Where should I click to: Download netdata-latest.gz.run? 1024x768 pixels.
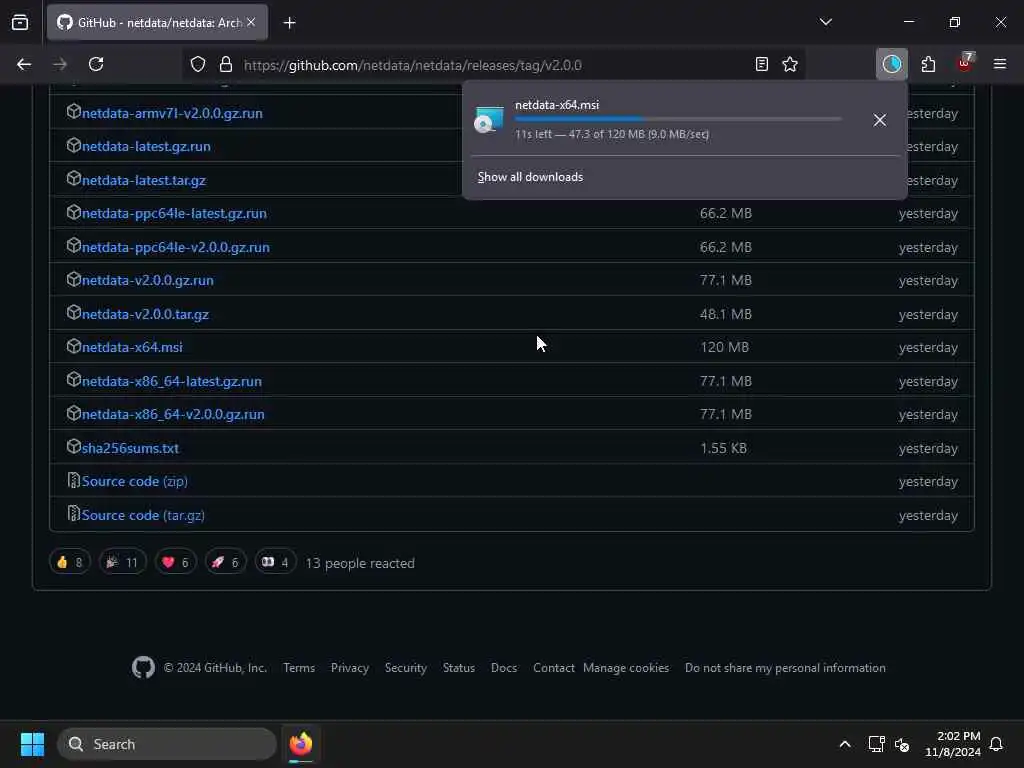[146, 146]
